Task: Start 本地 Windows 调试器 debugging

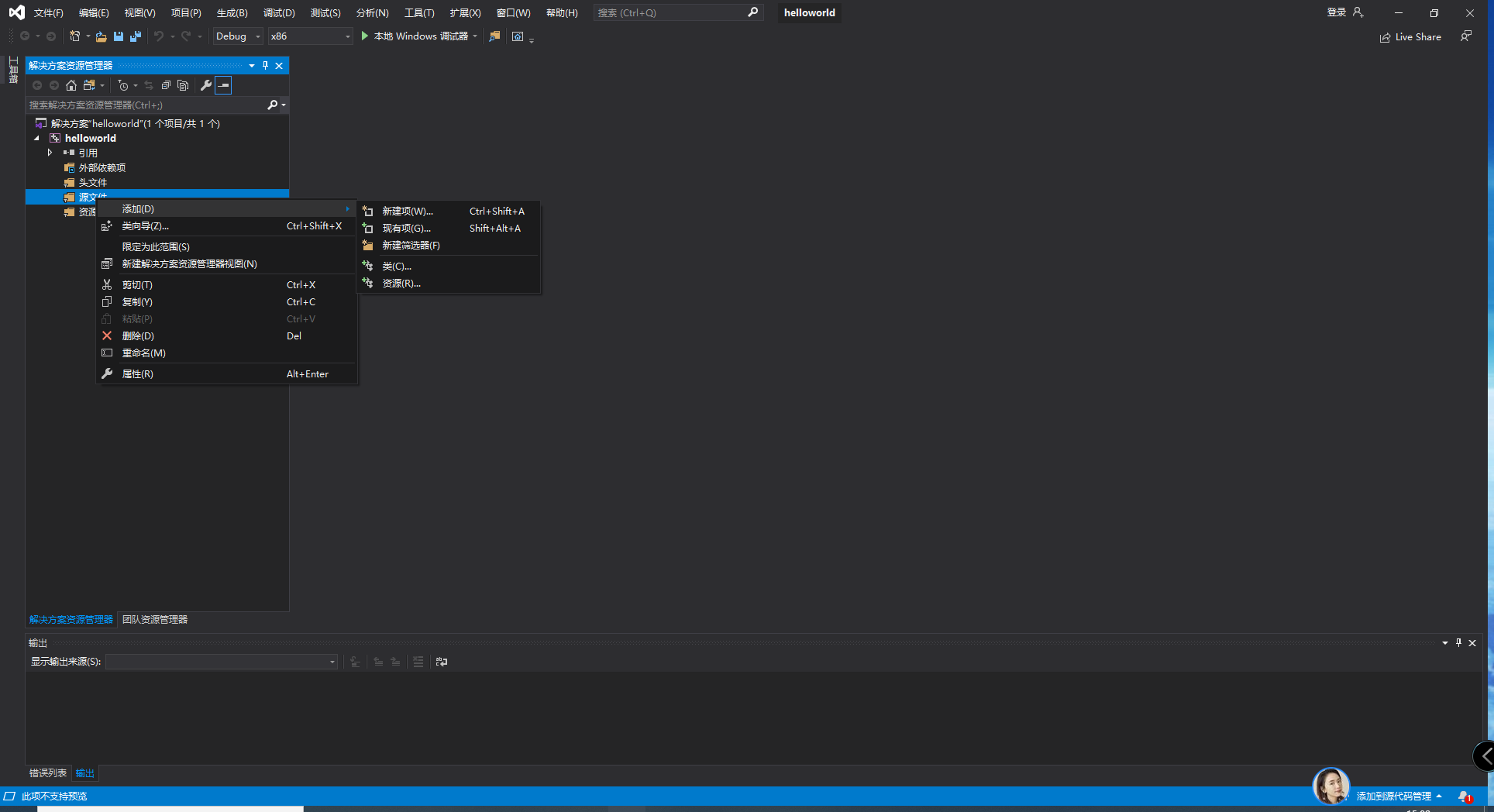Action: (415, 36)
